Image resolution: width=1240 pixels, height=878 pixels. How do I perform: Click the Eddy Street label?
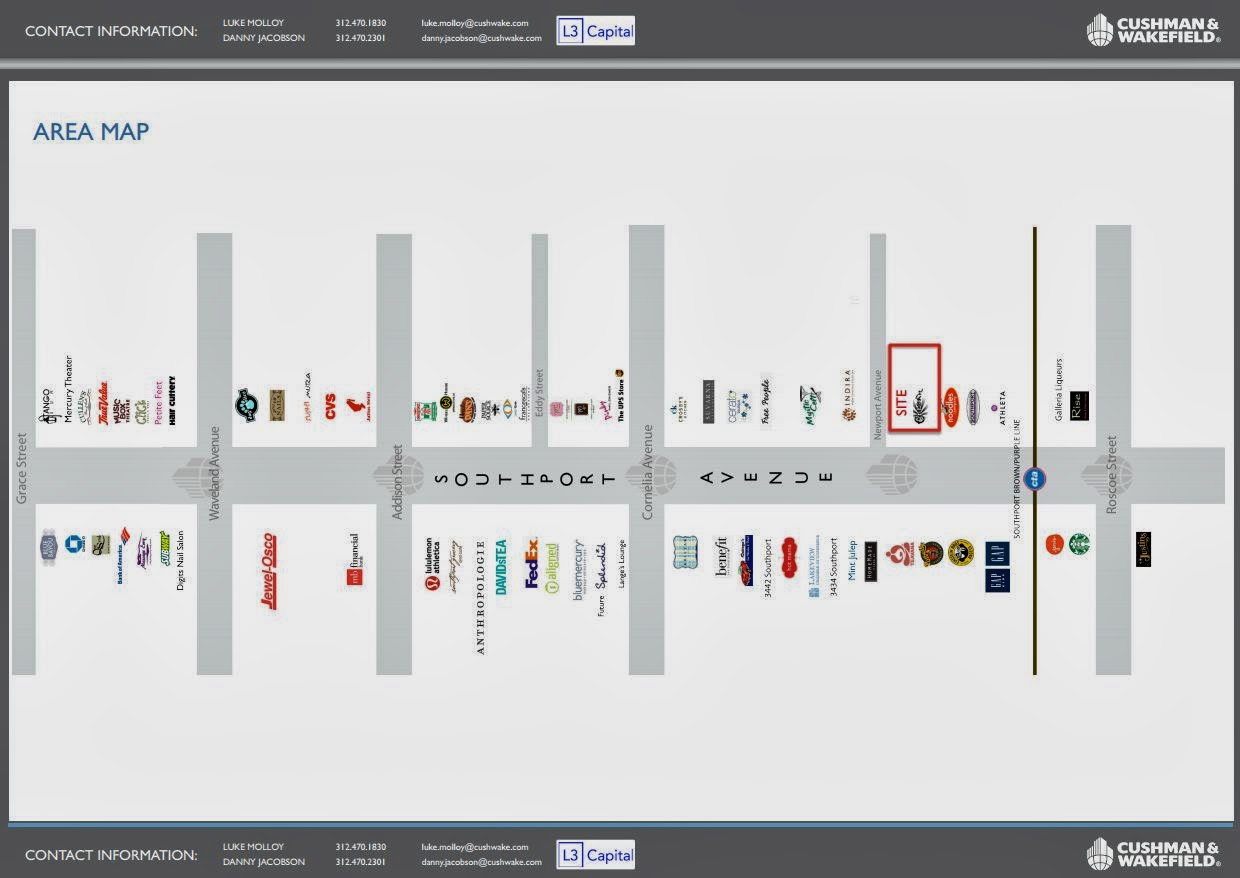[539, 394]
